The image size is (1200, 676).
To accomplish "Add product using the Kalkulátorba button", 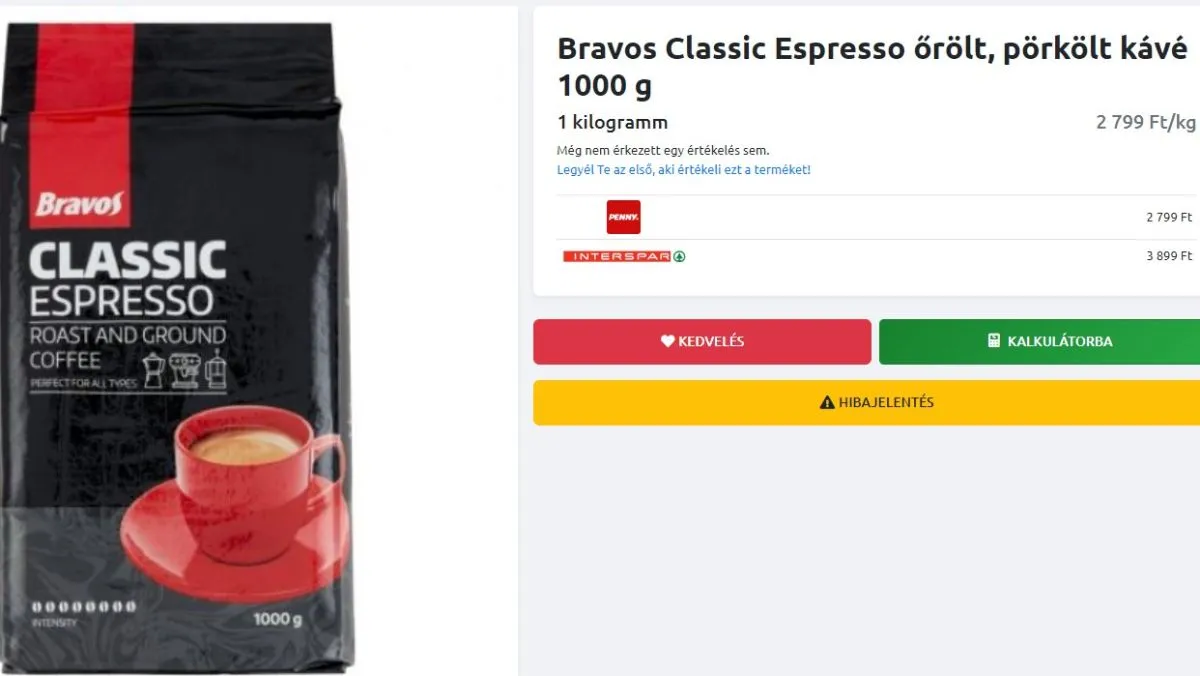I will (x=1039, y=341).
